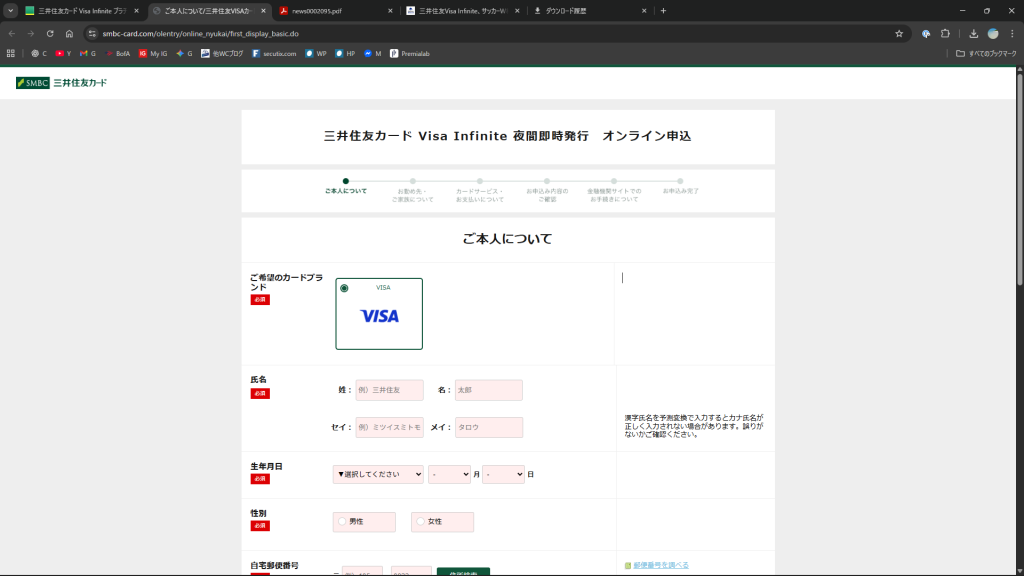Open the My IG bookmark
The height and width of the screenshot is (576, 1024).
tap(153, 53)
